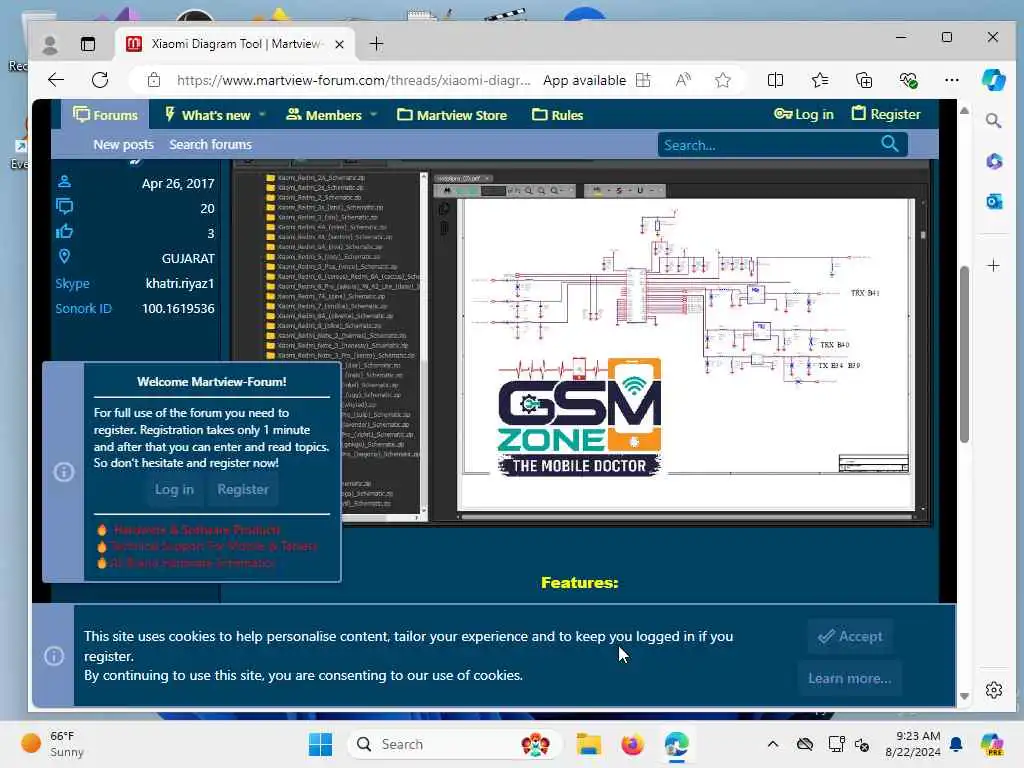Select Sonork ID 100.1619536
The width and height of the screenshot is (1024, 768).
tap(178, 308)
